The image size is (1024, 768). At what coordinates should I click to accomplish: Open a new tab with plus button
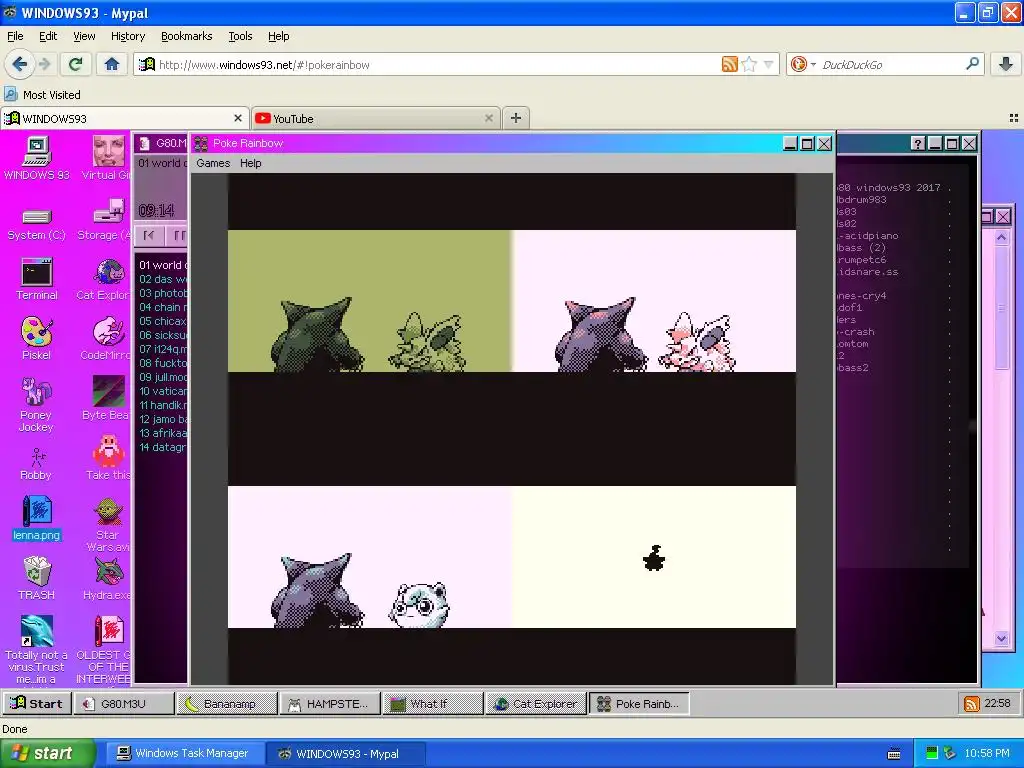516,118
